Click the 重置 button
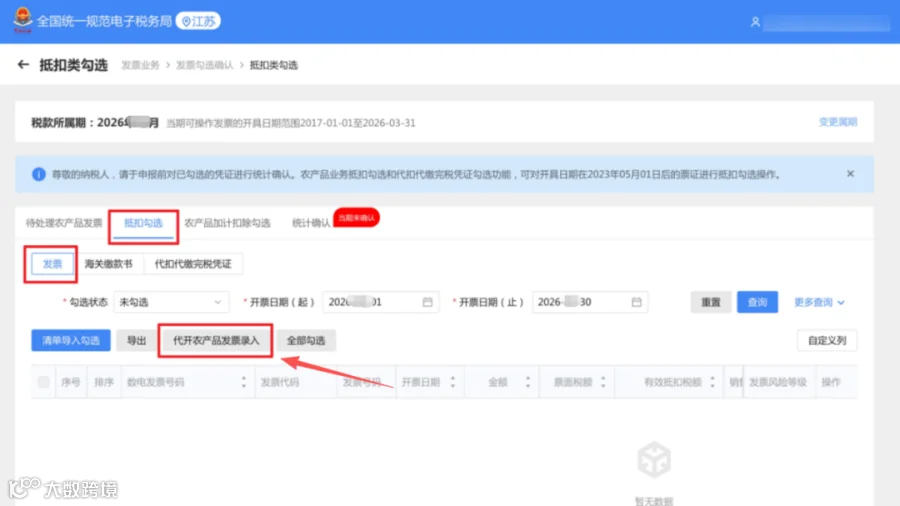900x506 pixels. 711,302
